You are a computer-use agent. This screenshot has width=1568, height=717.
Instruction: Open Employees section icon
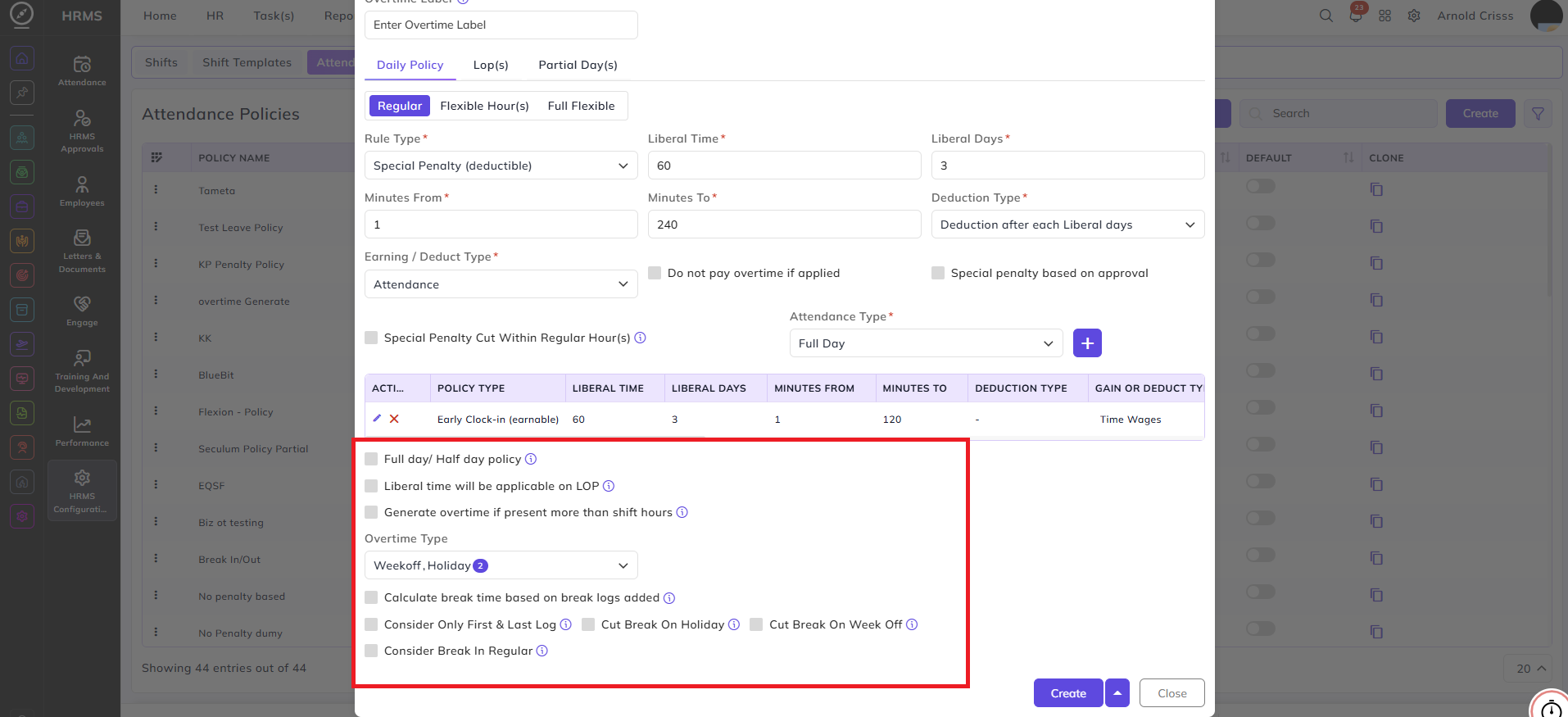point(82,192)
